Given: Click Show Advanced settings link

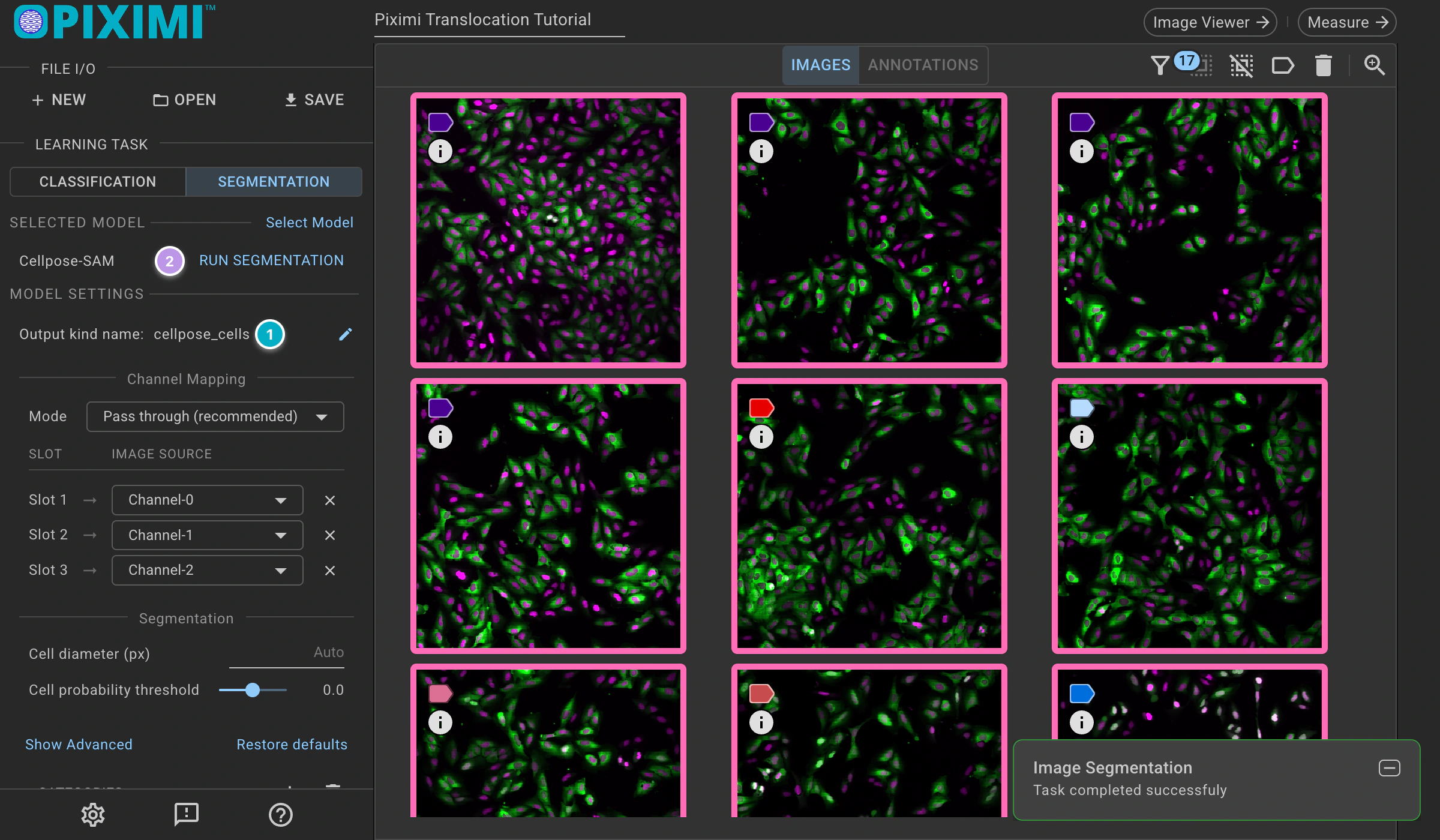Looking at the screenshot, I should (x=79, y=745).
